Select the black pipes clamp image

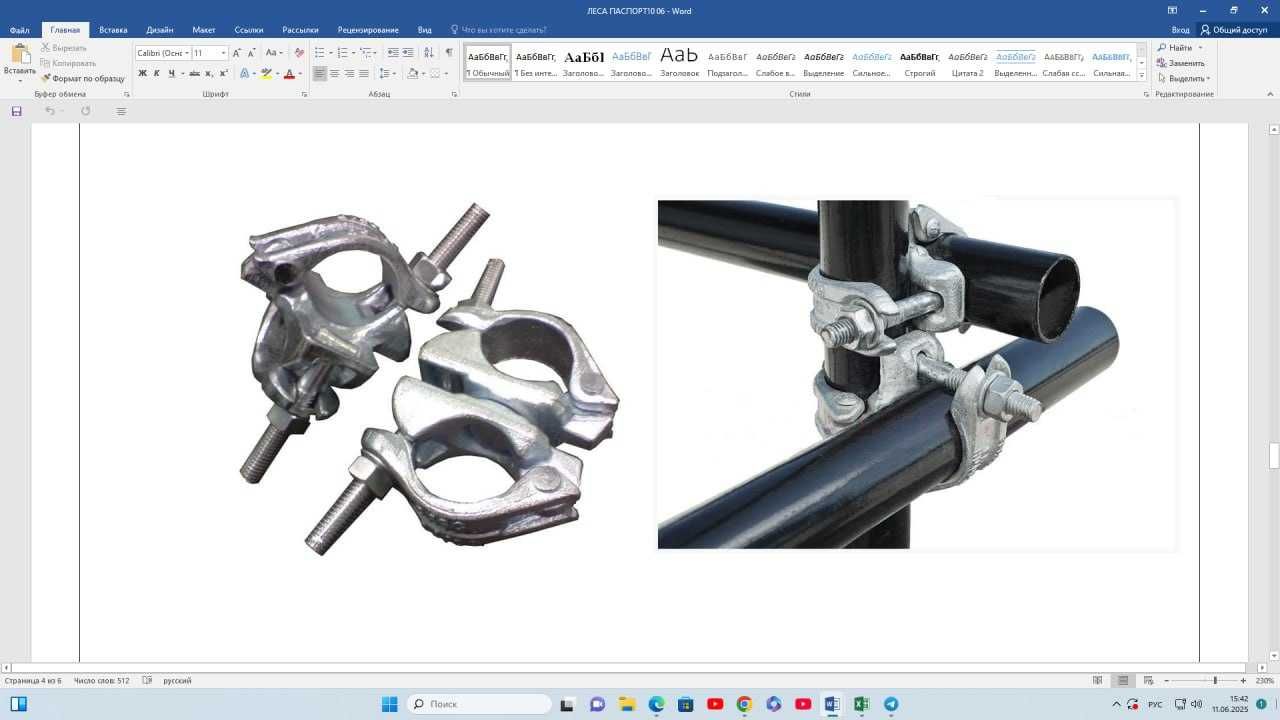pos(917,374)
